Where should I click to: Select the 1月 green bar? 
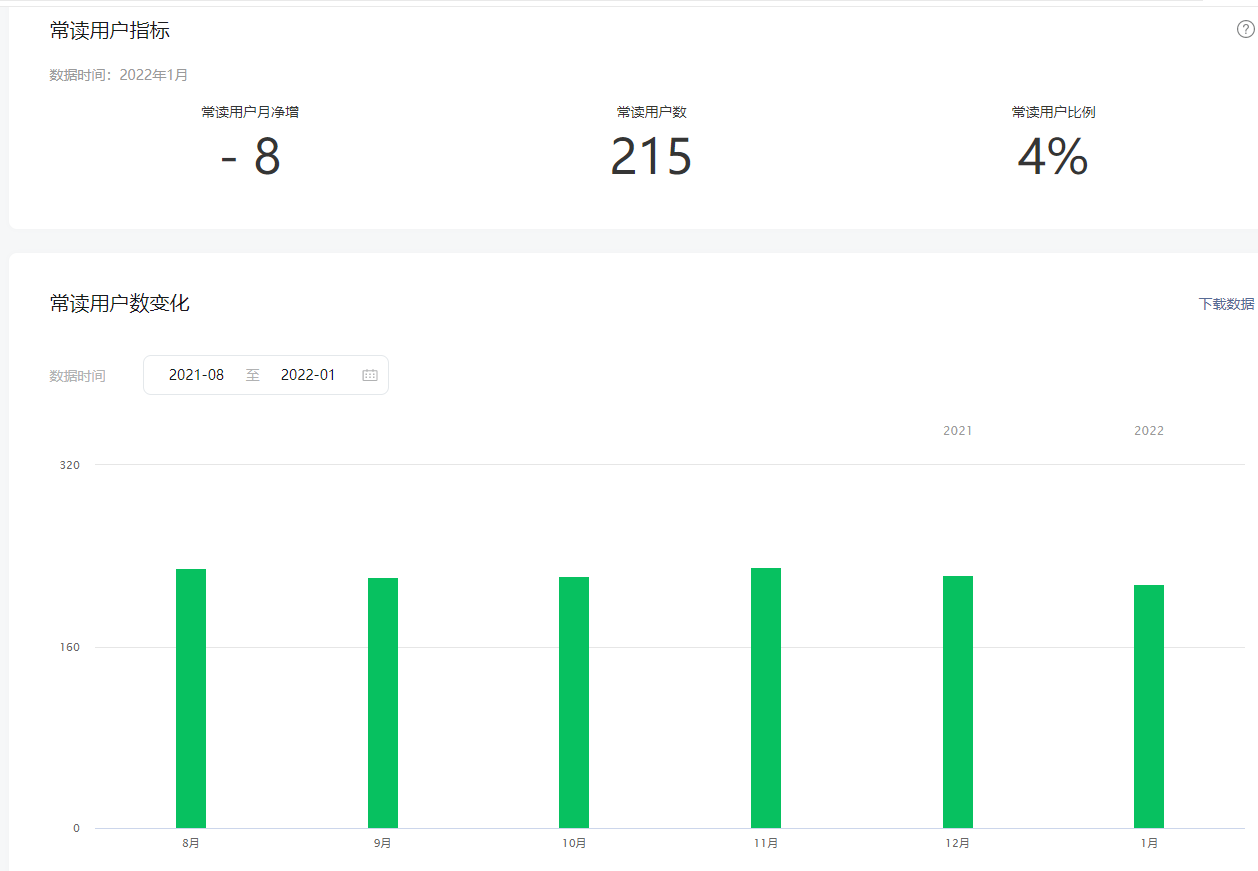[1149, 706]
